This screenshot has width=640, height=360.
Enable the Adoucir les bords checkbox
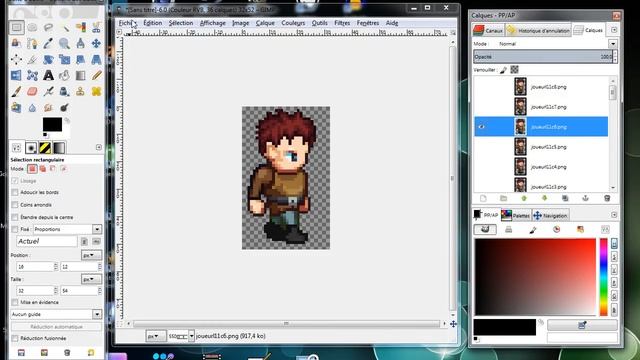[x=15, y=192]
